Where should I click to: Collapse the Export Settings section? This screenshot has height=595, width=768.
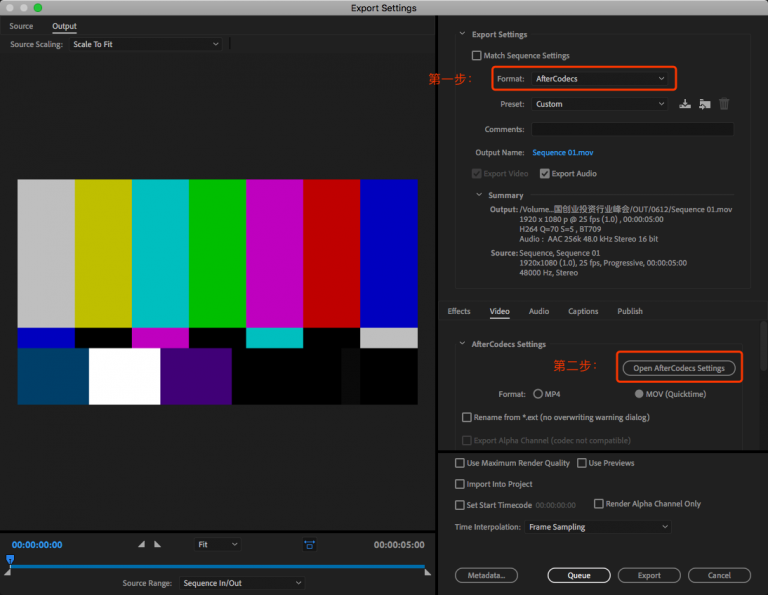(462, 34)
